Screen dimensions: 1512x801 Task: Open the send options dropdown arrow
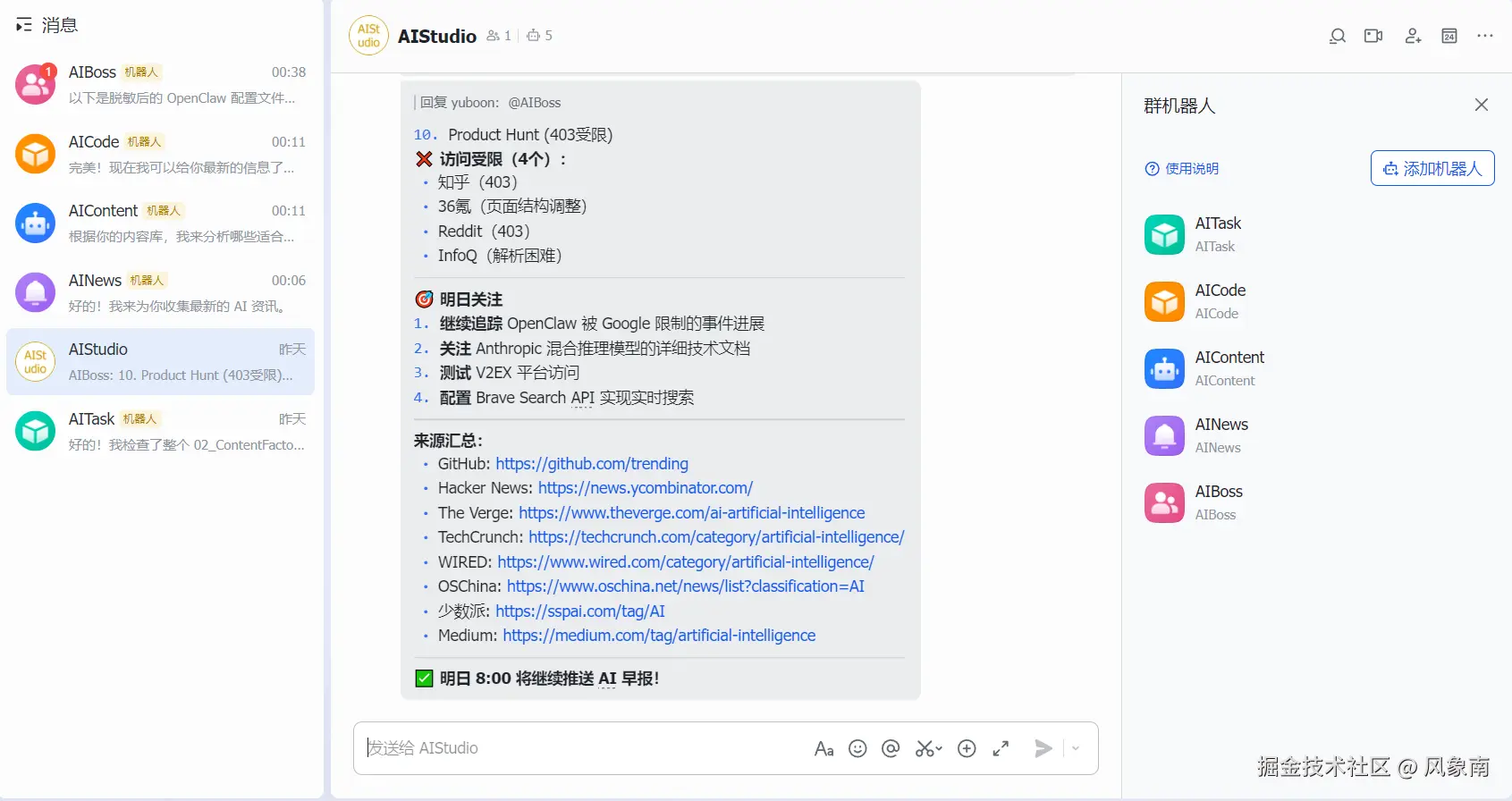click(x=1076, y=748)
